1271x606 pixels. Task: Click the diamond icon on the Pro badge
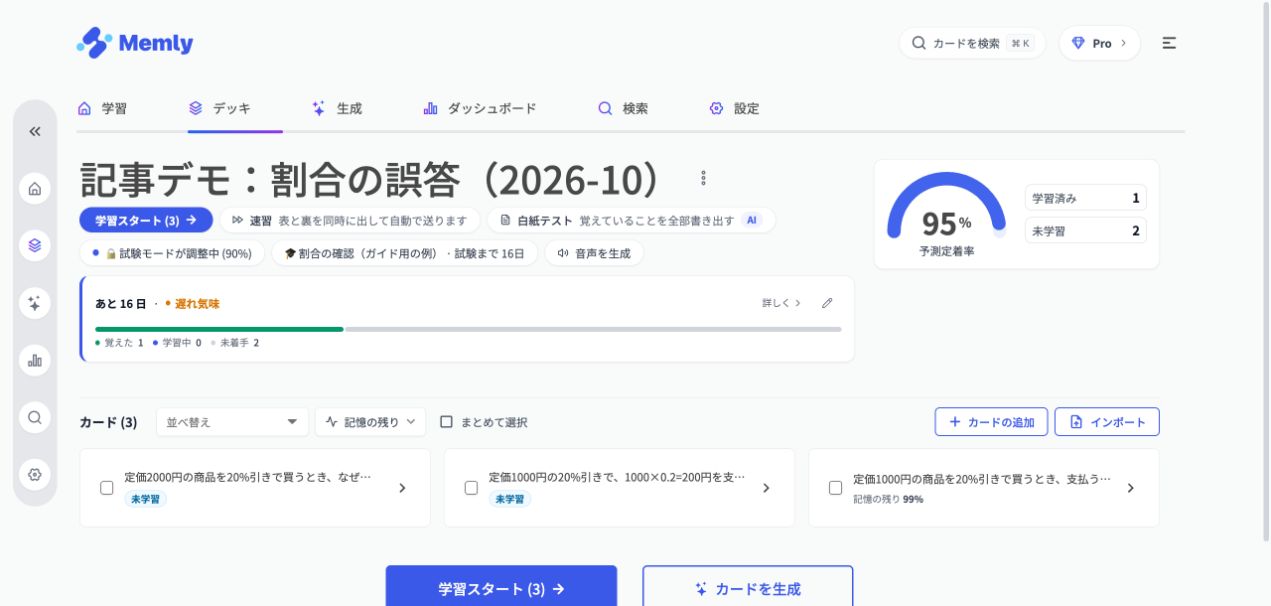coord(1078,43)
